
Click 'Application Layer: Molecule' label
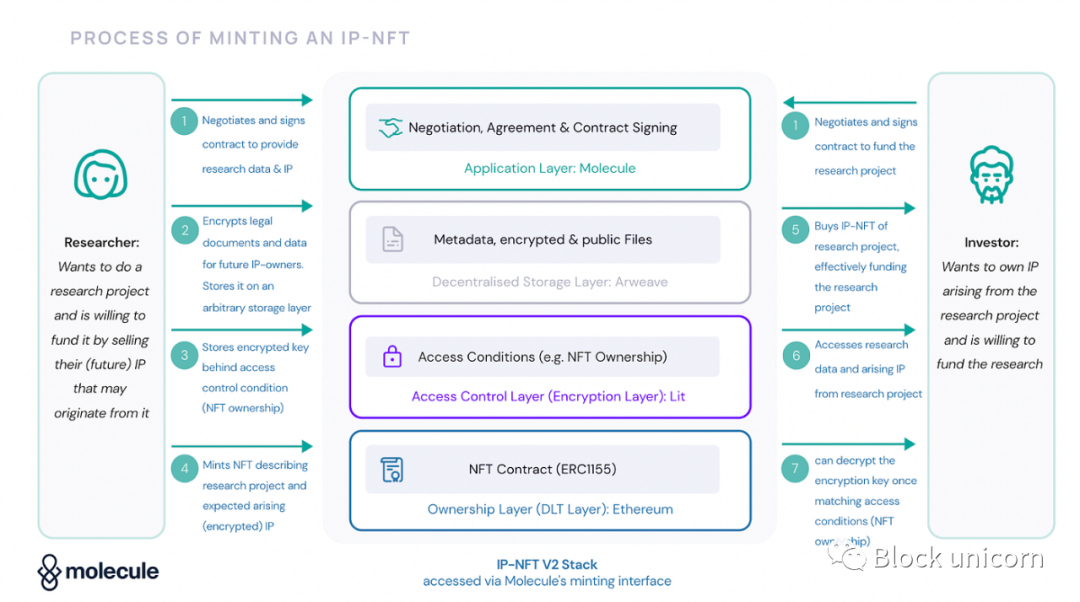pos(550,168)
